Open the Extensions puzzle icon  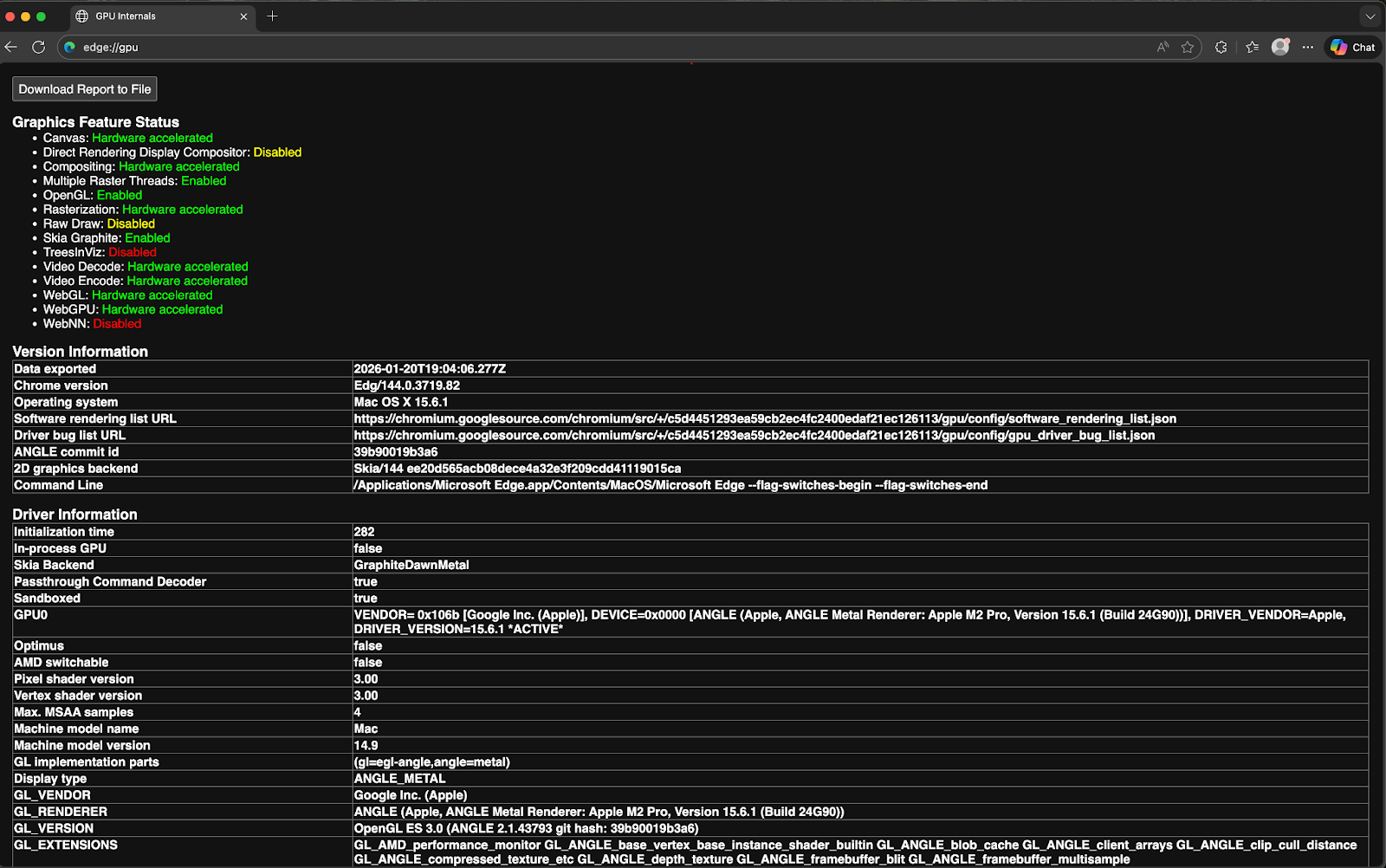tap(1221, 48)
